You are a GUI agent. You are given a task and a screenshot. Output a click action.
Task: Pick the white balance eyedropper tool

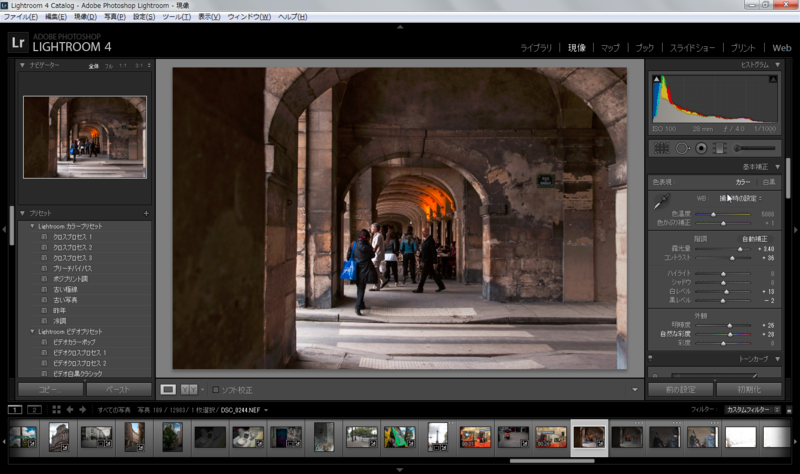click(661, 202)
